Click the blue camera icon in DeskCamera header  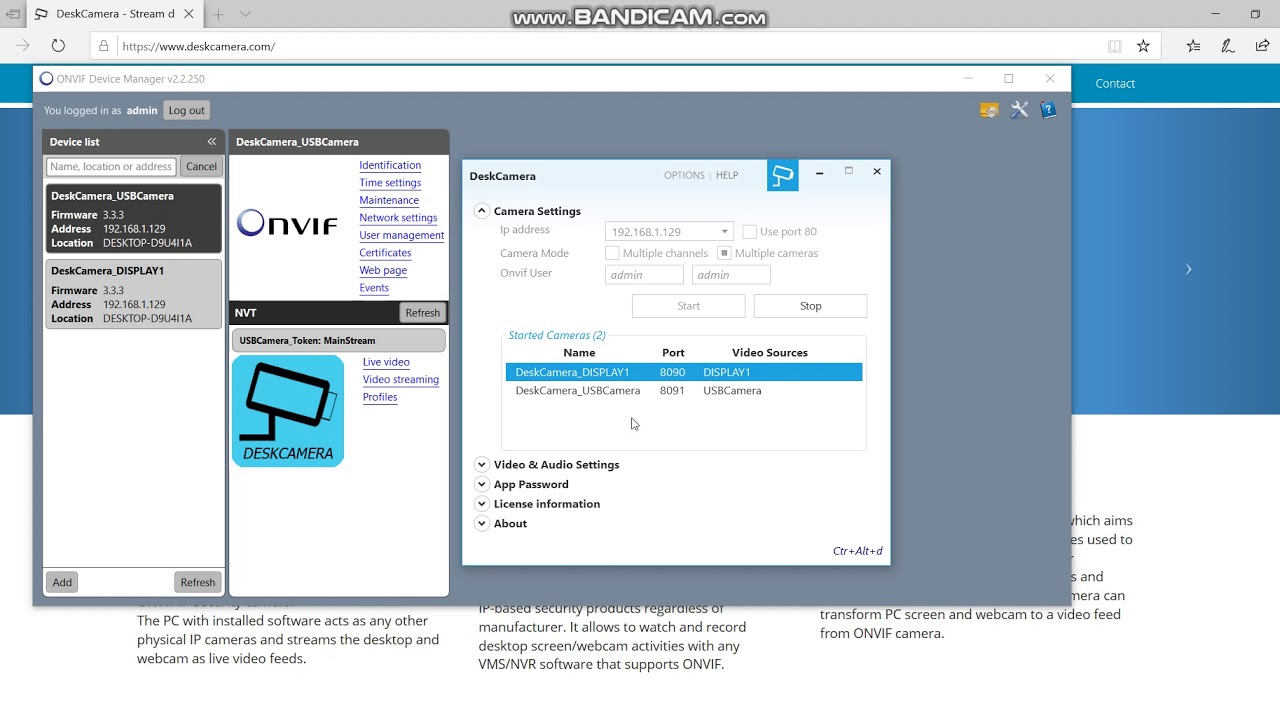[x=783, y=176]
